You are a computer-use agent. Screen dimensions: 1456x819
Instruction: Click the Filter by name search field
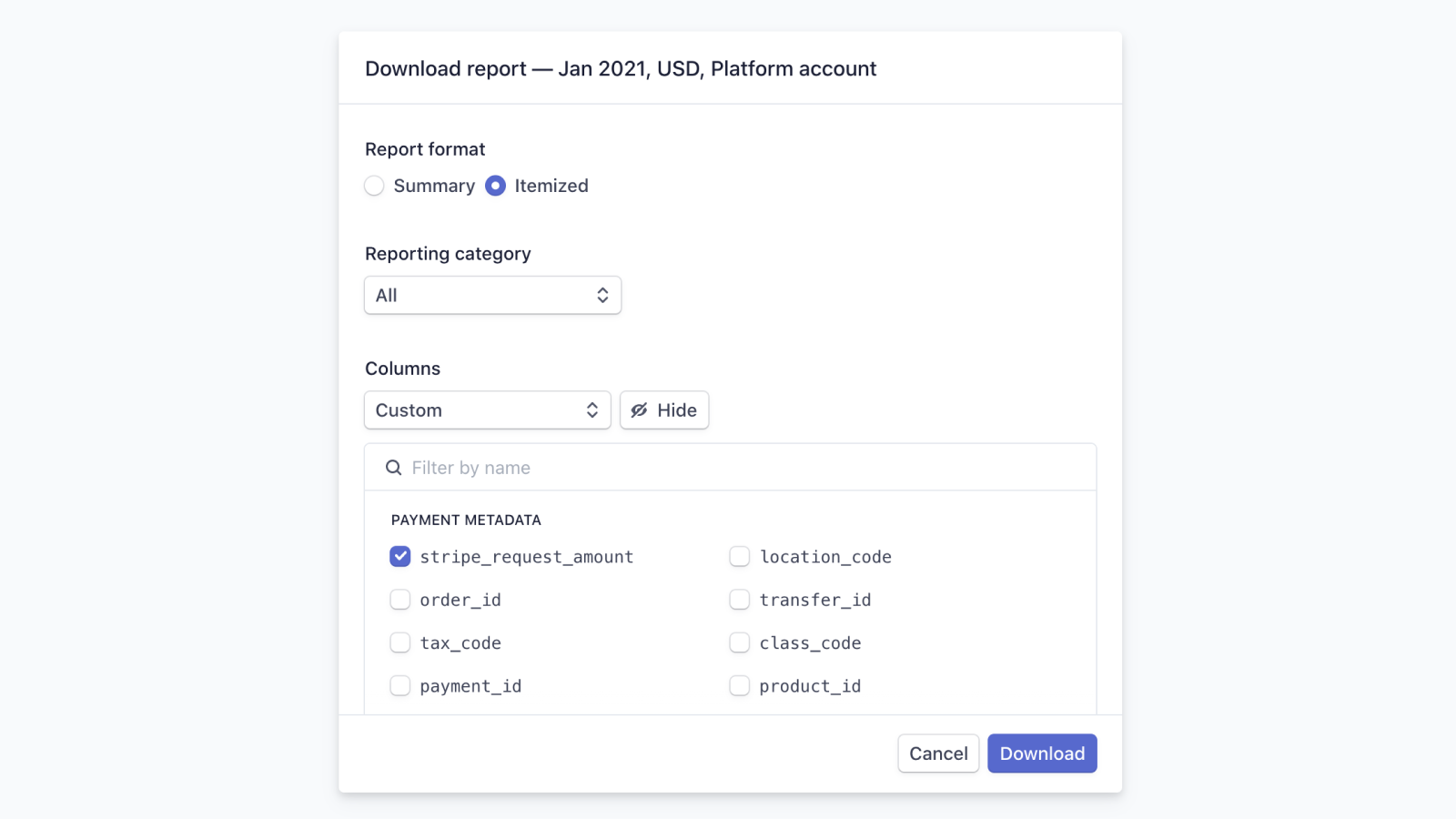pos(731,468)
